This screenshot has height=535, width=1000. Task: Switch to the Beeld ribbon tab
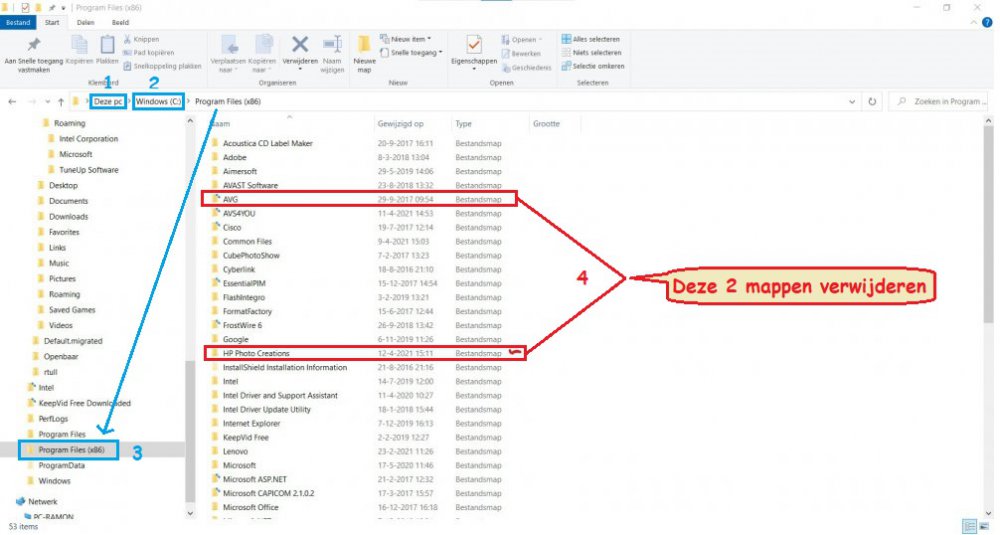(x=120, y=21)
